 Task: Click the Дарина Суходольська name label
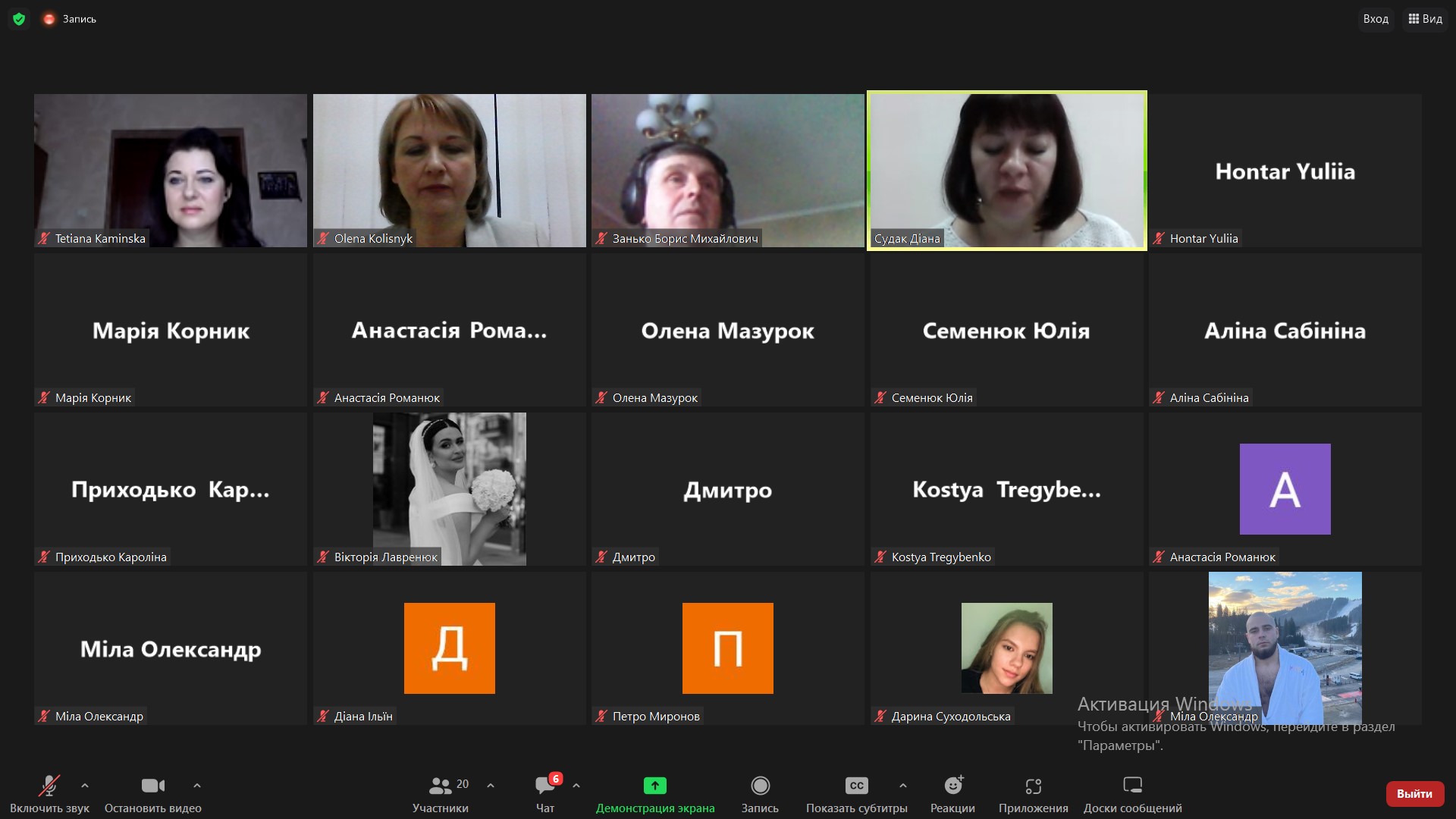951,716
